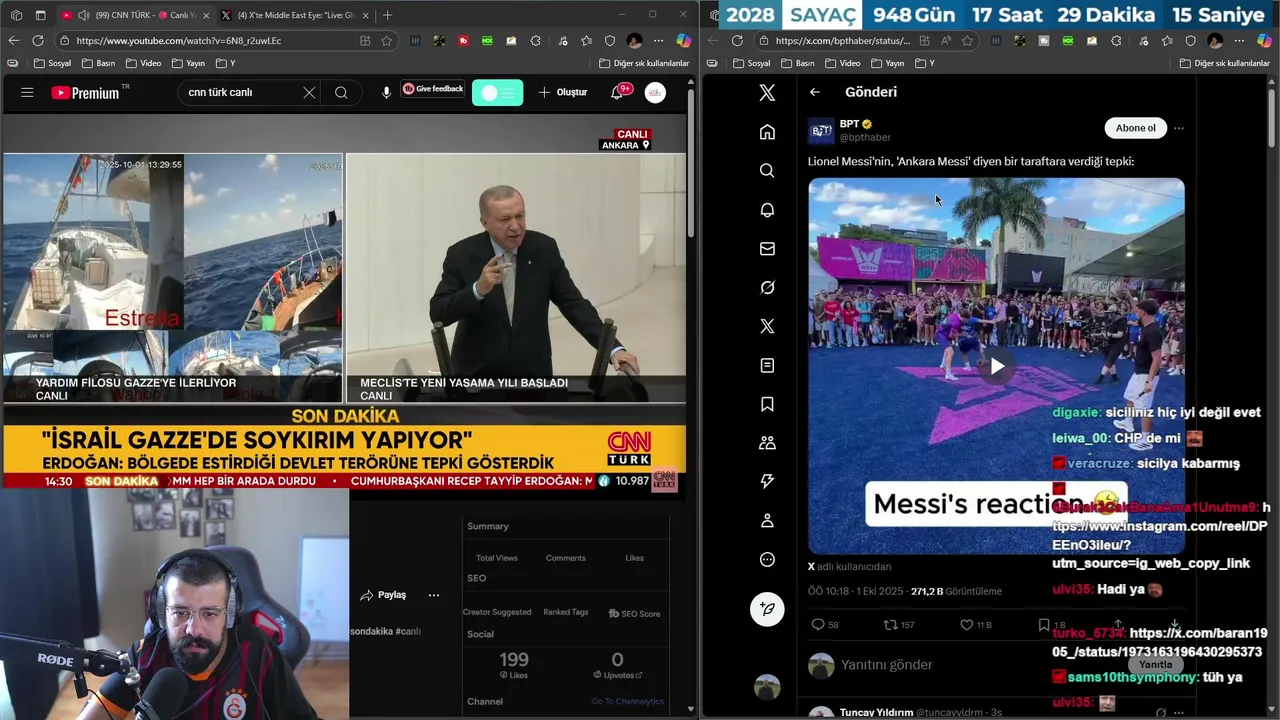The image size is (1280, 720).
Task: Open left browser settings and more menu
Action: point(658,41)
